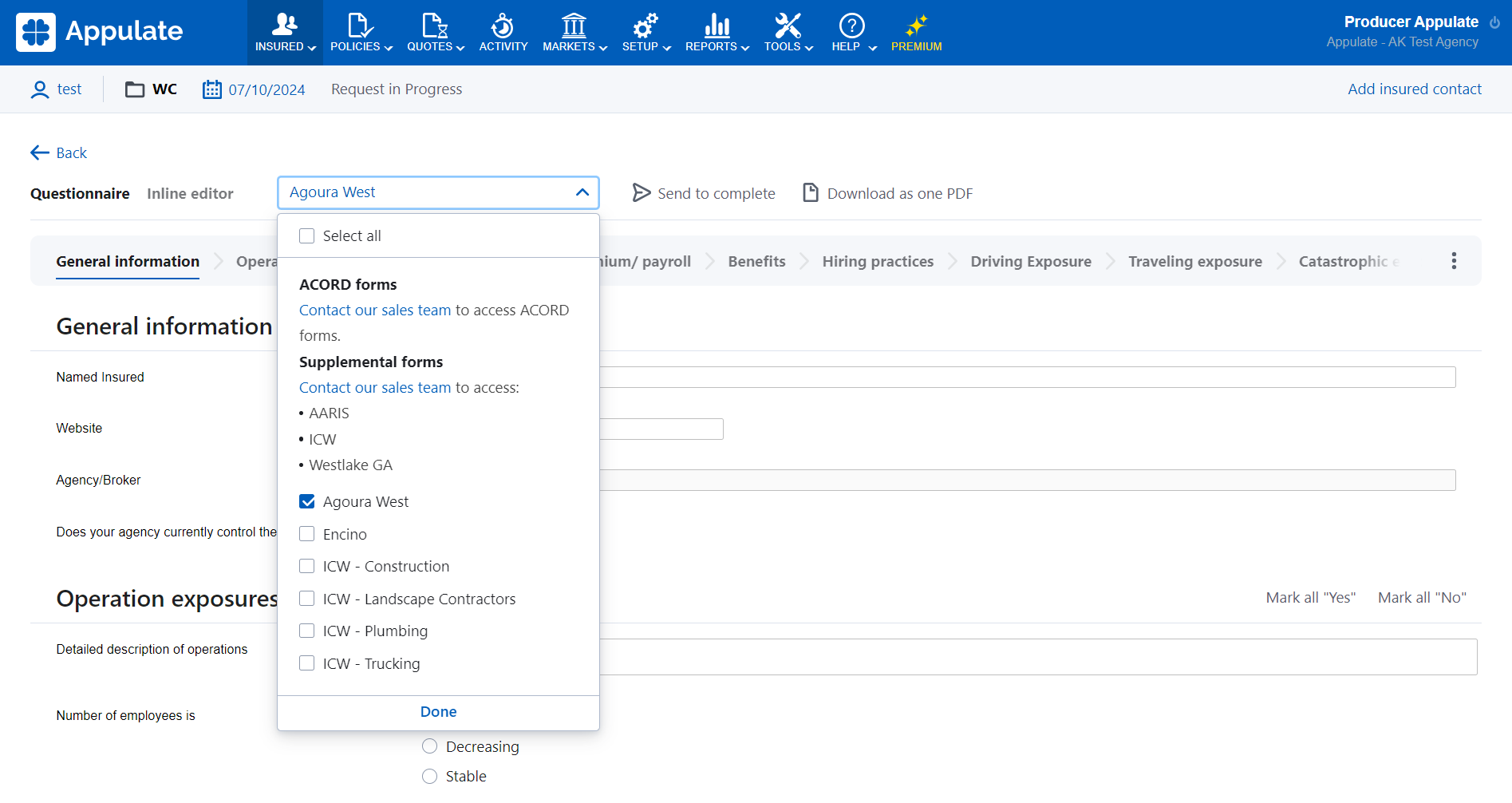Expand the Help menu chevron
Image resolution: width=1512 pixels, height=803 pixels.
click(x=873, y=48)
